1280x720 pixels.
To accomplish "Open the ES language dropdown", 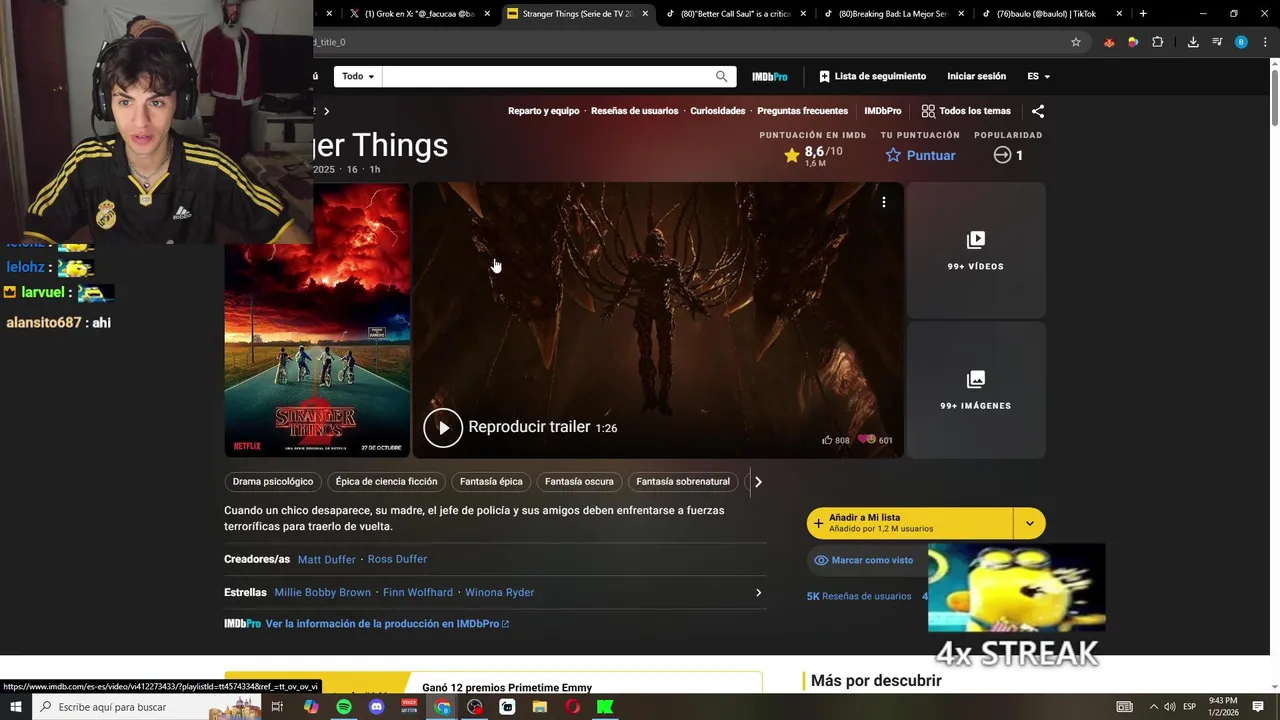I will coord(1038,77).
